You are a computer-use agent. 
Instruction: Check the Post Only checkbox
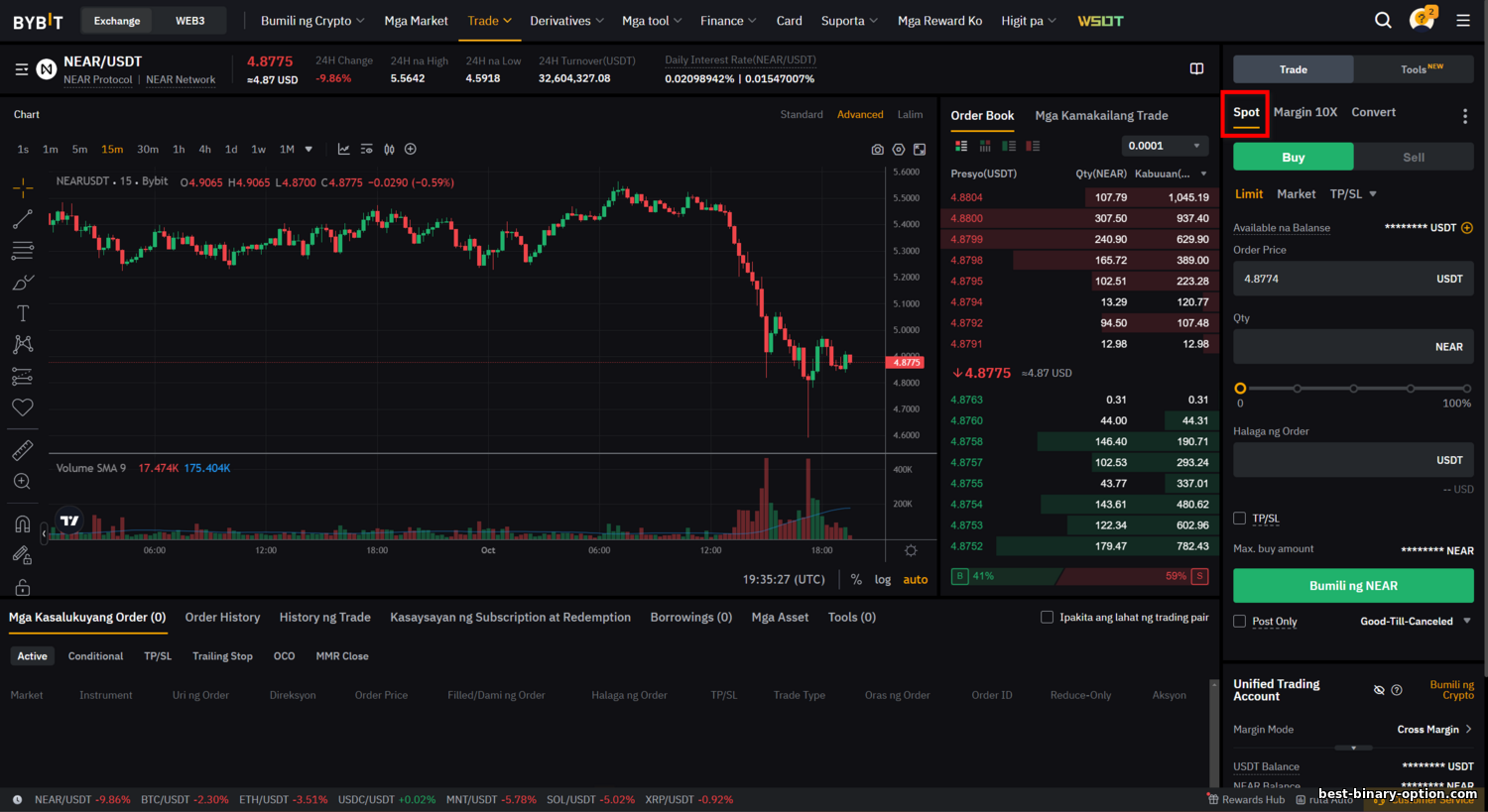[1239, 622]
